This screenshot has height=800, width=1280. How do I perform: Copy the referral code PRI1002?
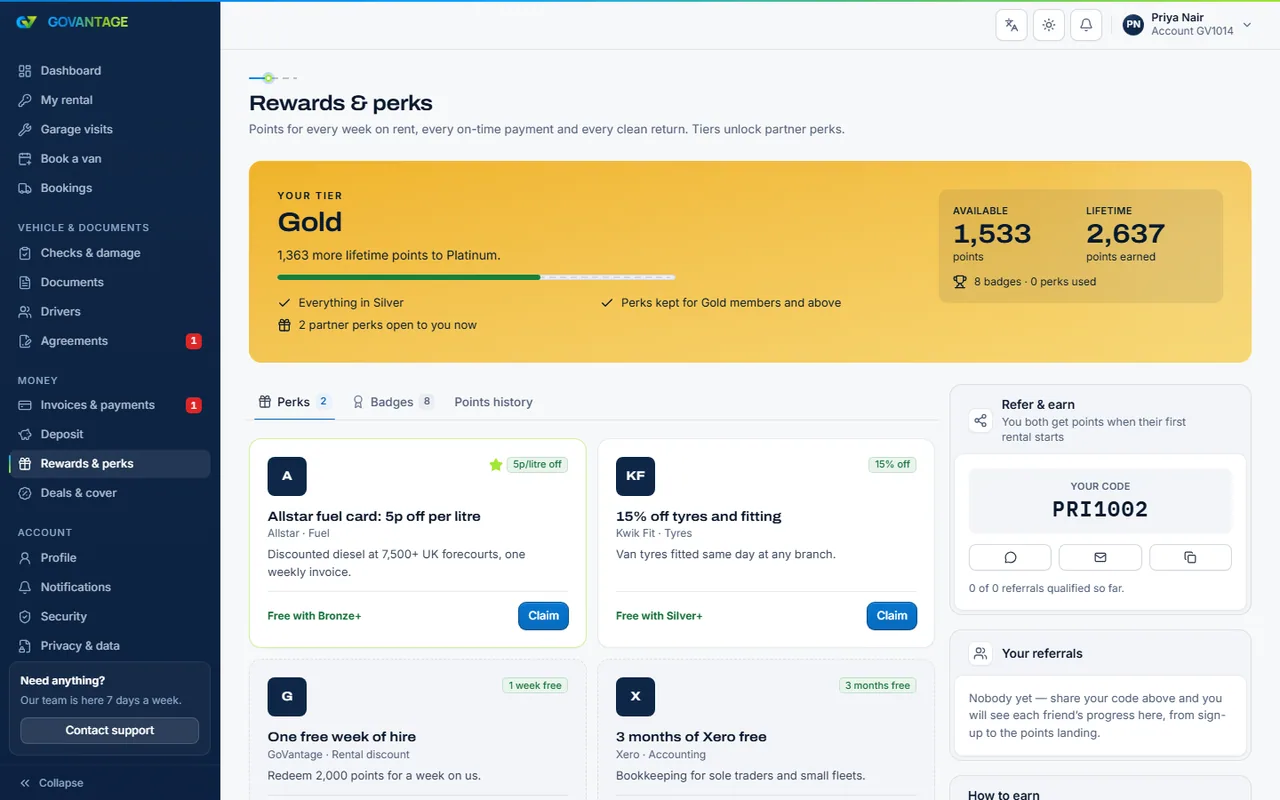point(1190,557)
